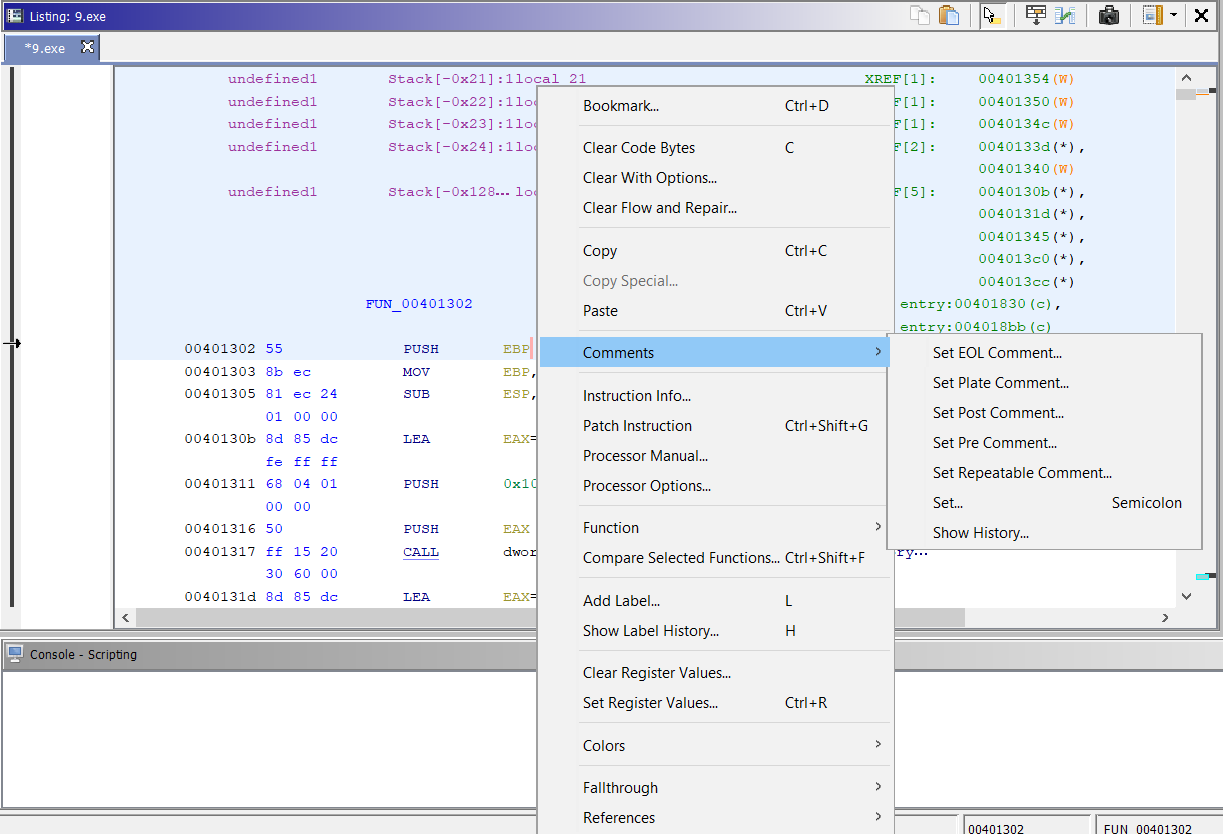1223x834 pixels.
Task: Click the Paste clipboard icon in the toolbar
Action: 949,15
